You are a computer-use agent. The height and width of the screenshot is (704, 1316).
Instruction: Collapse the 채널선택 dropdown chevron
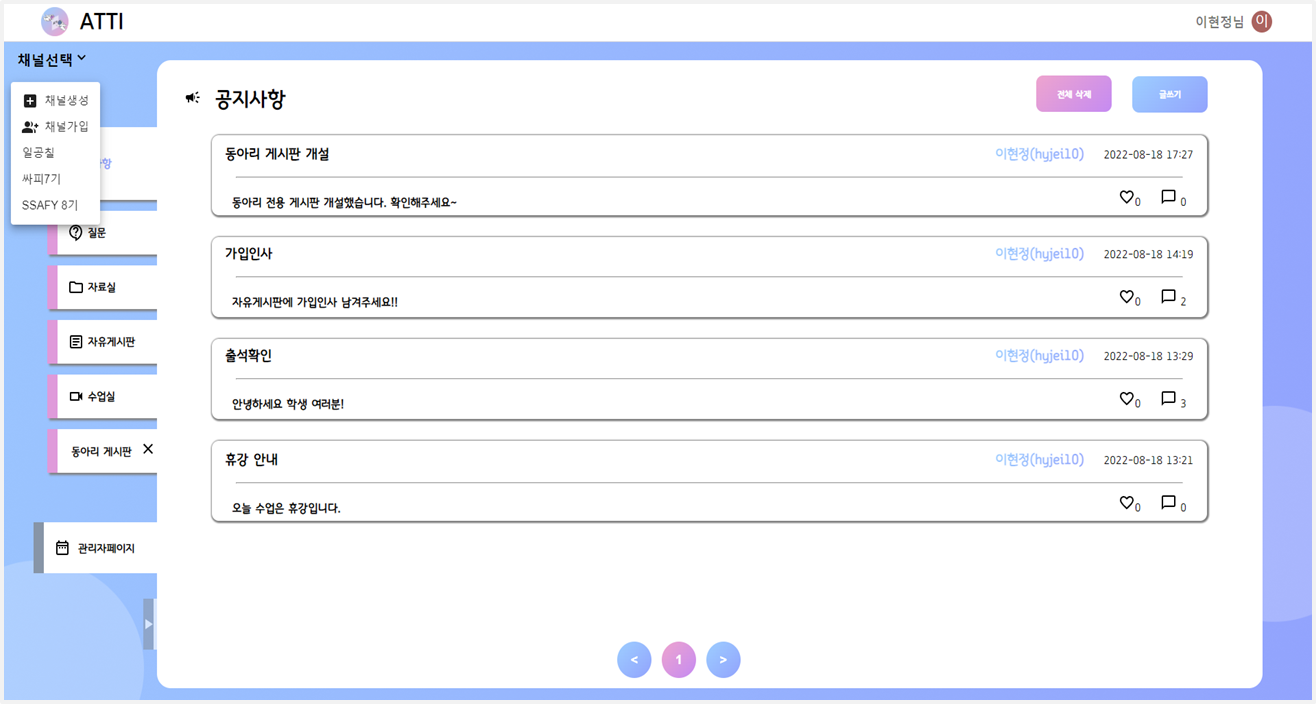pos(83,58)
